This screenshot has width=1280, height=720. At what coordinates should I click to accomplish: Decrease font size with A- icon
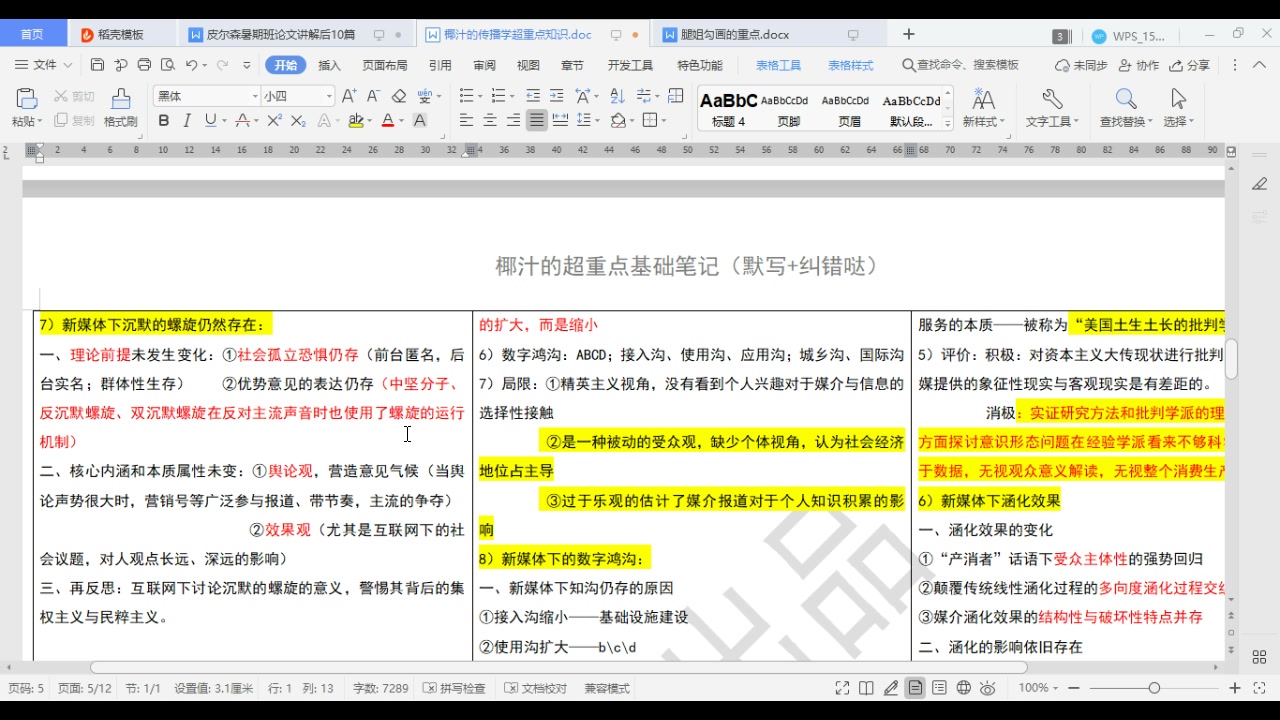373,96
